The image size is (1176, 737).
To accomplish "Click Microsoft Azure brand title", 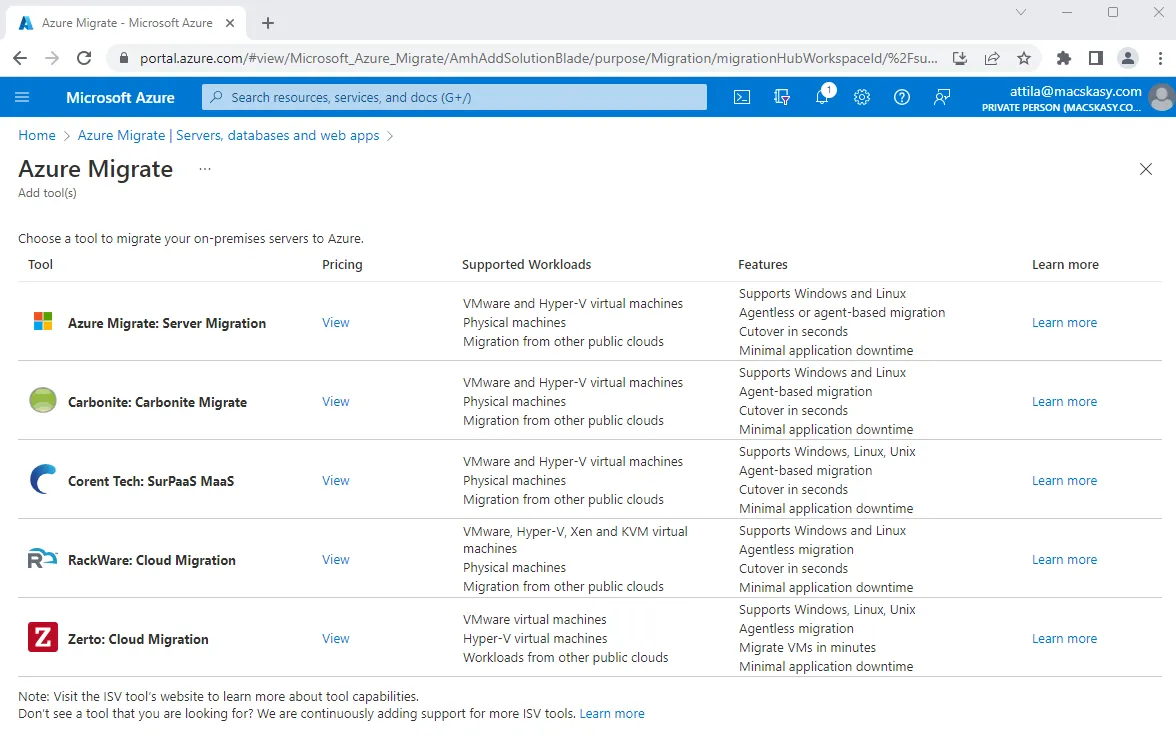I will [120, 97].
